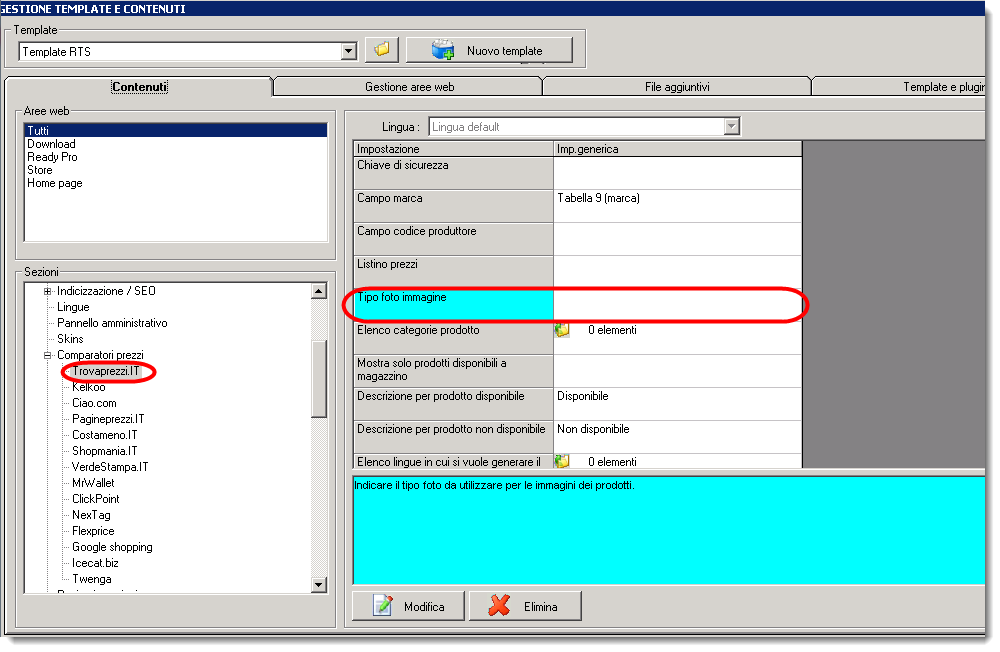Select Trovaprezzi.IT comparator
This screenshot has height=652, width=1000.
point(105,371)
